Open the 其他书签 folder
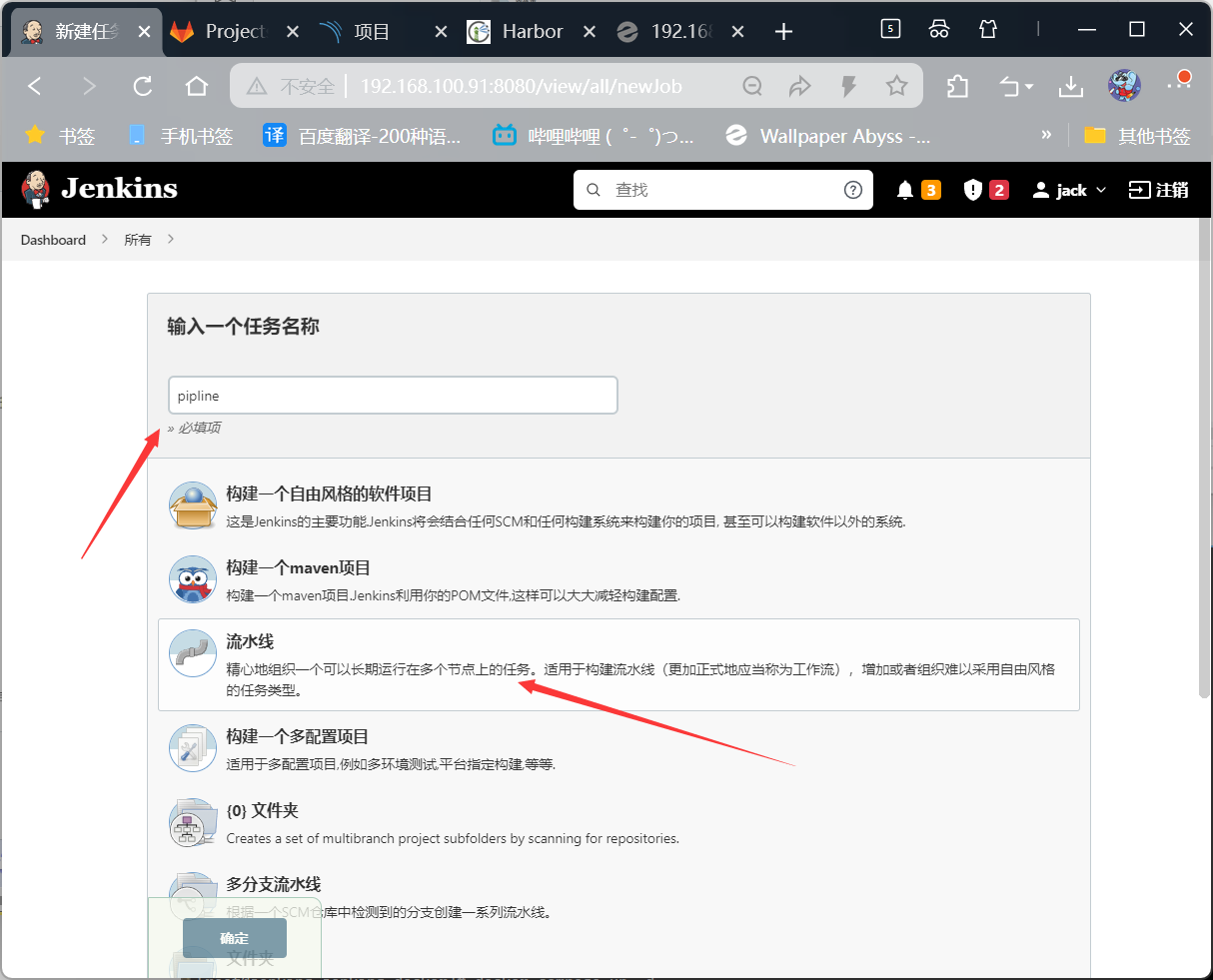This screenshot has width=1213, height=980. pyautogui.click(x=1138, y=136)
